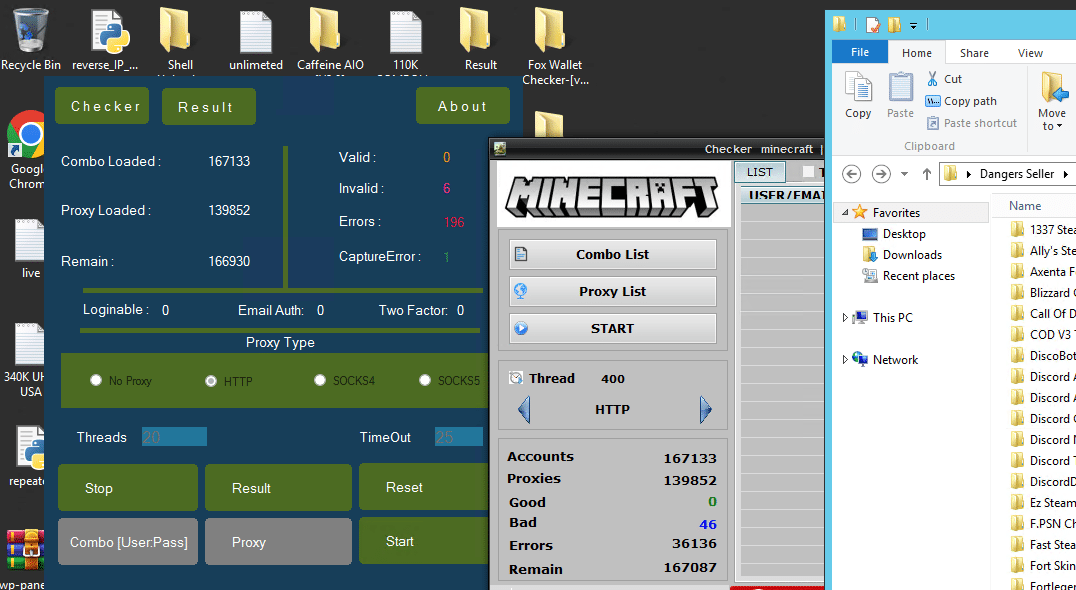Switch to the View ribbon tab
This screenshot has width=1076, height=590.
coord(1030,53)
